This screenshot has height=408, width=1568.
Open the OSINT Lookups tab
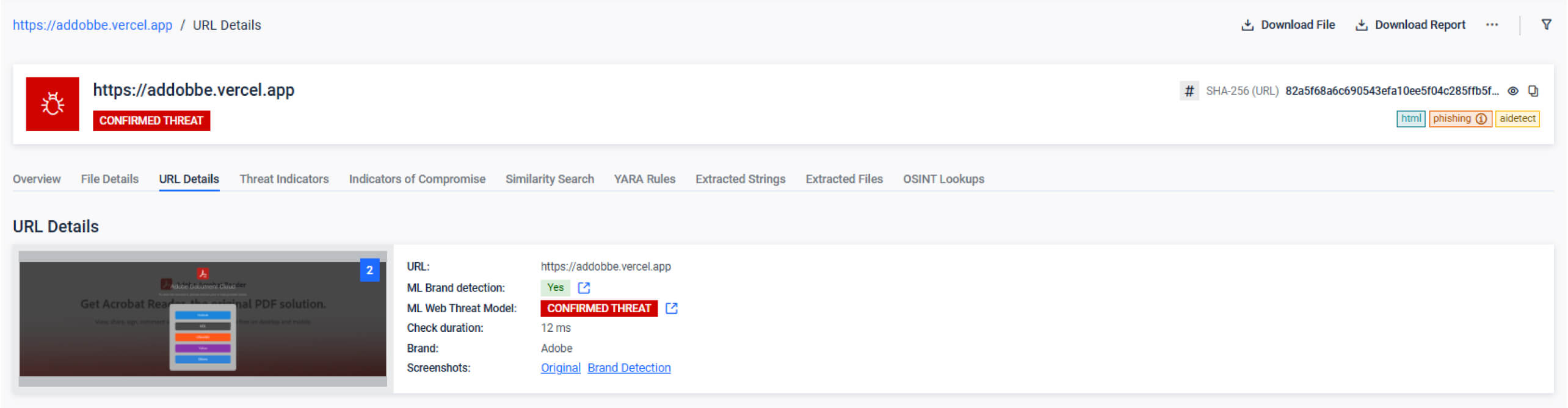tap(943, 179)
